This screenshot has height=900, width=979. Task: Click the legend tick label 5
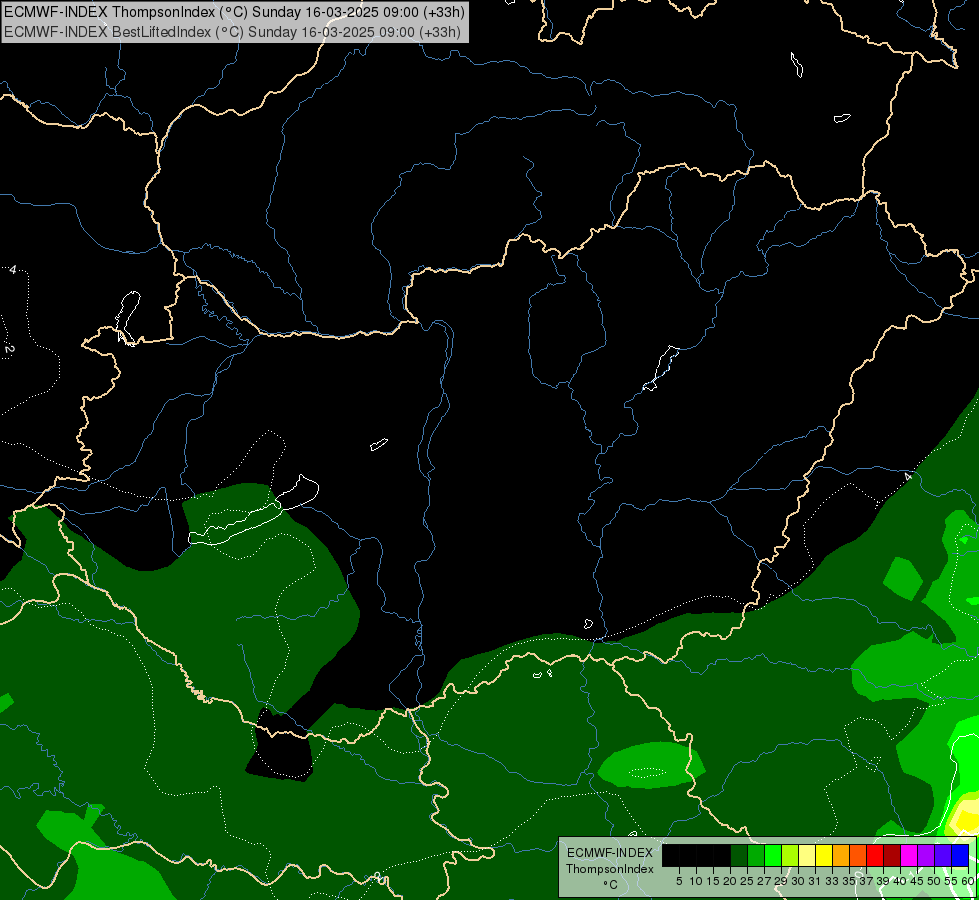click(679, 881)
